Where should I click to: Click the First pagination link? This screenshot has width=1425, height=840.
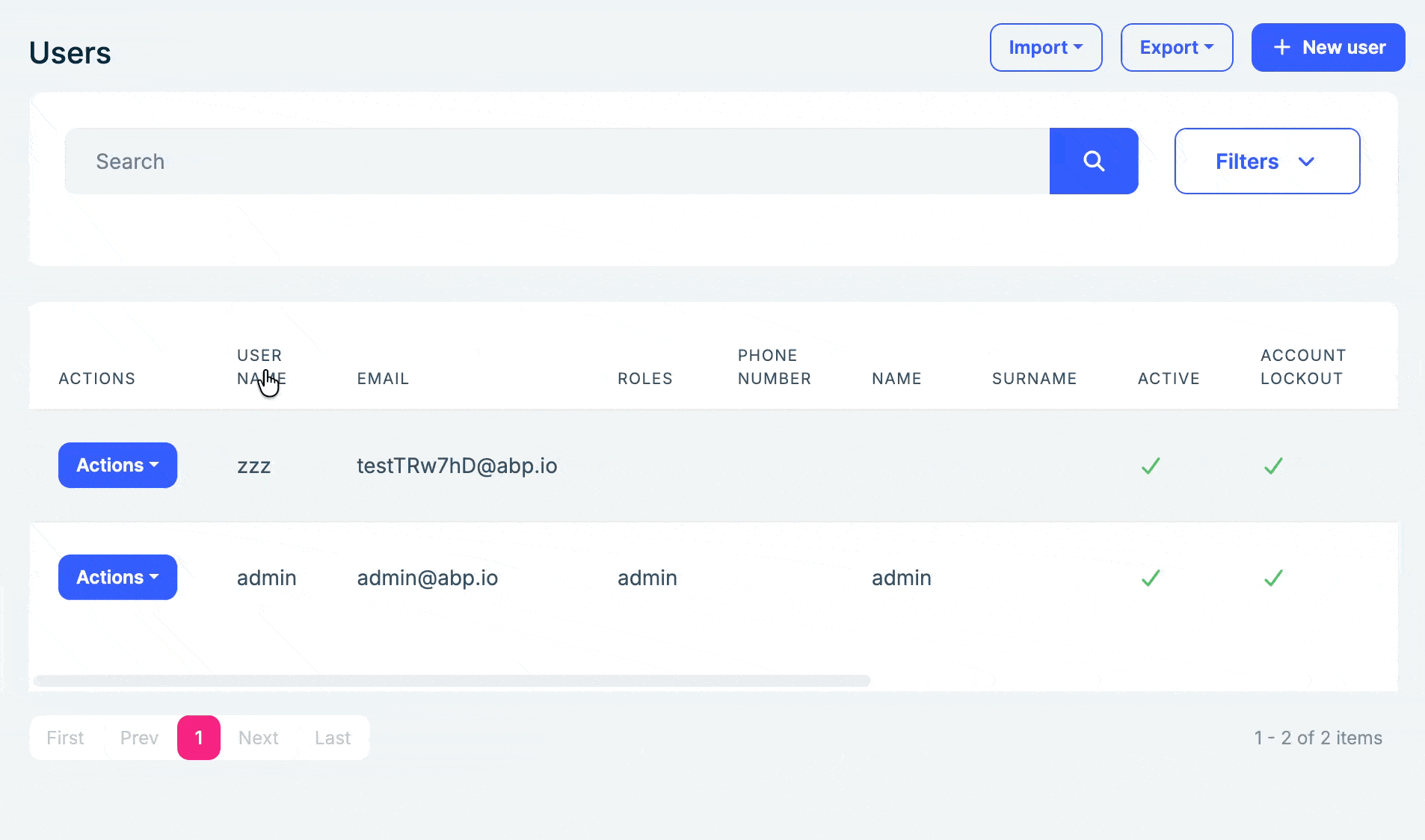(65, 738)
